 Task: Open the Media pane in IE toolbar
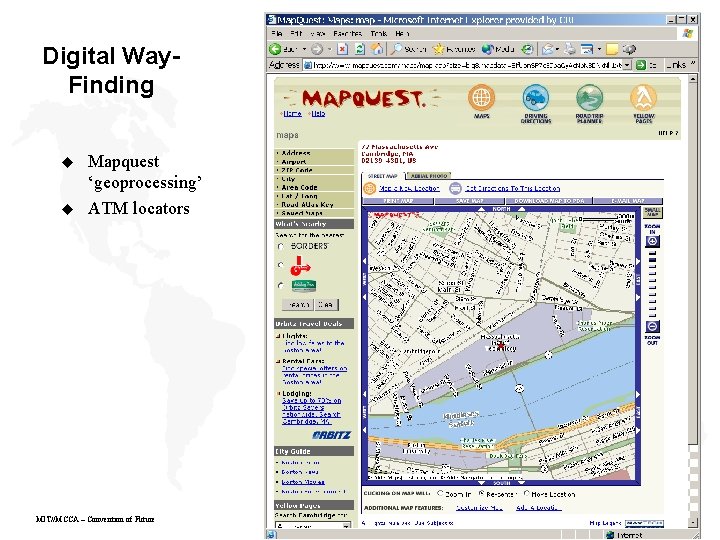(x=498, y=49)
